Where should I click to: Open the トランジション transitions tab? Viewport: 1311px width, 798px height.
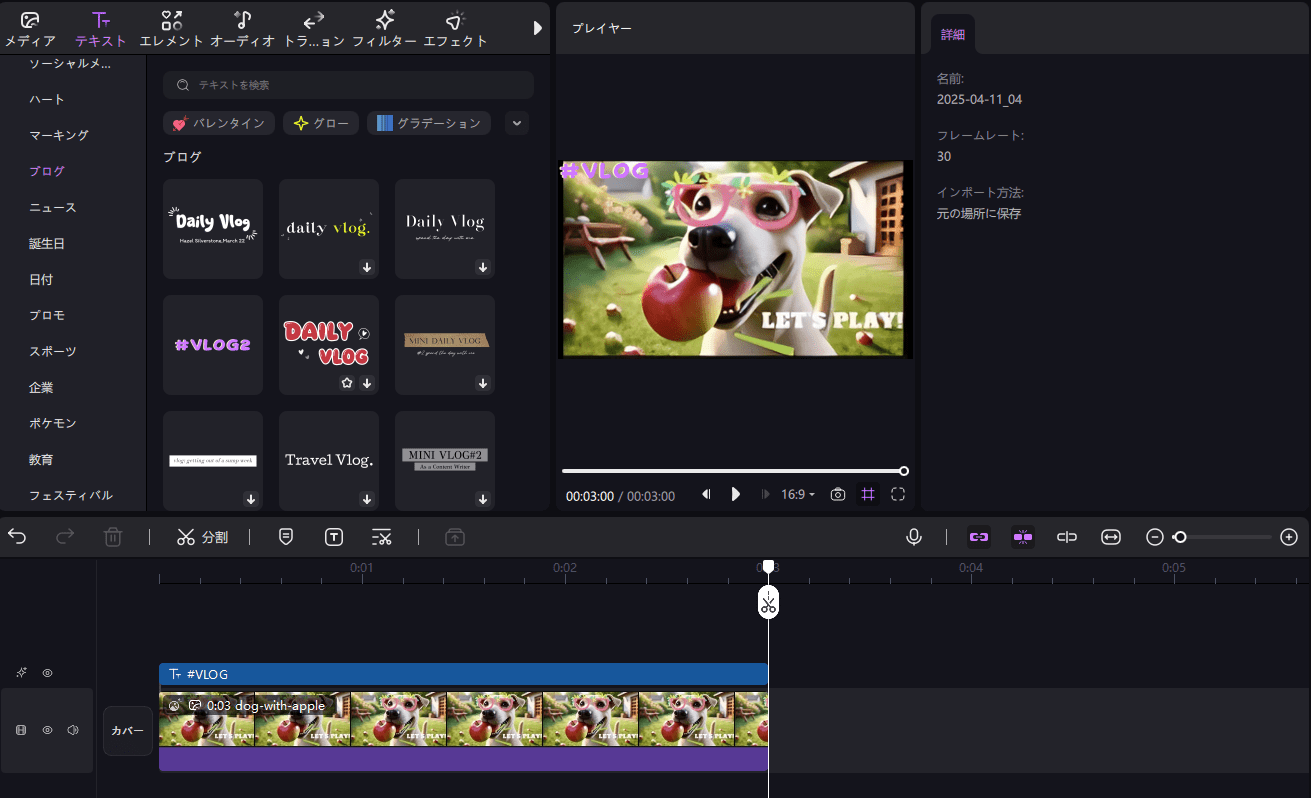coord(314,29)
